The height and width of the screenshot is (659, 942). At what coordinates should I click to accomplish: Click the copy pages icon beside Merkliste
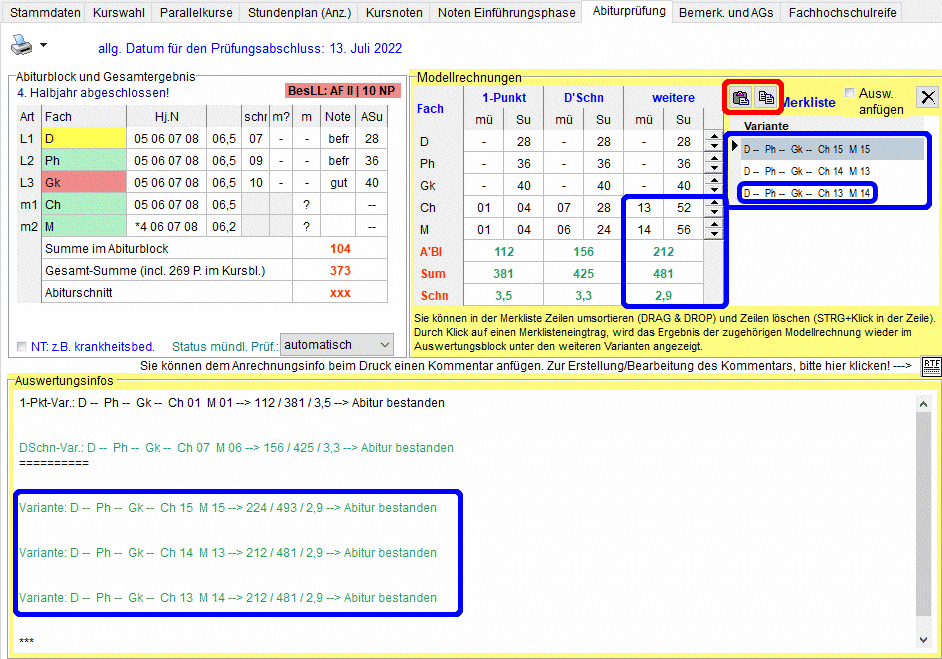coord(767,97)
